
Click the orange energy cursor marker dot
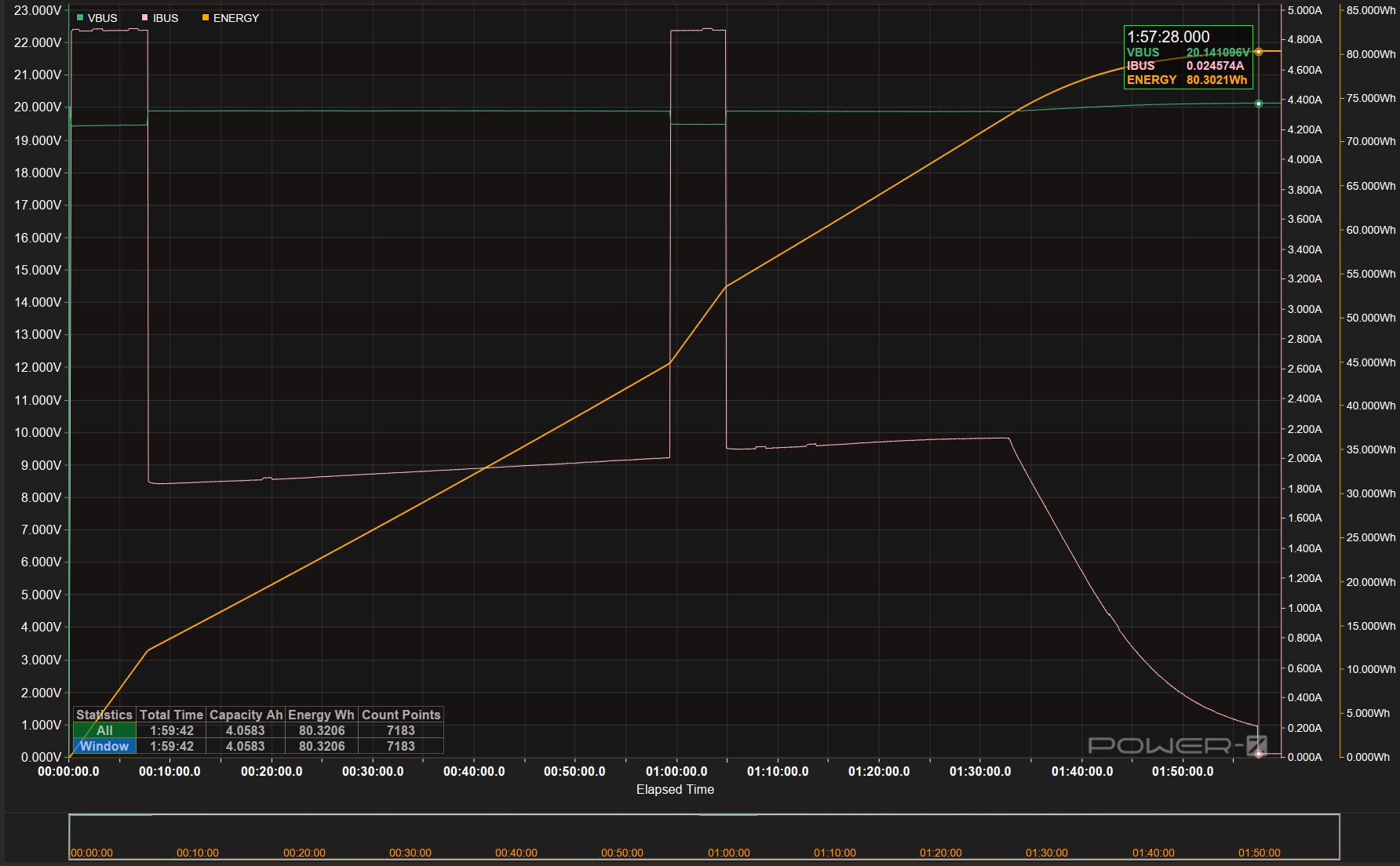pyautogui.click(x=1259, y=52)
